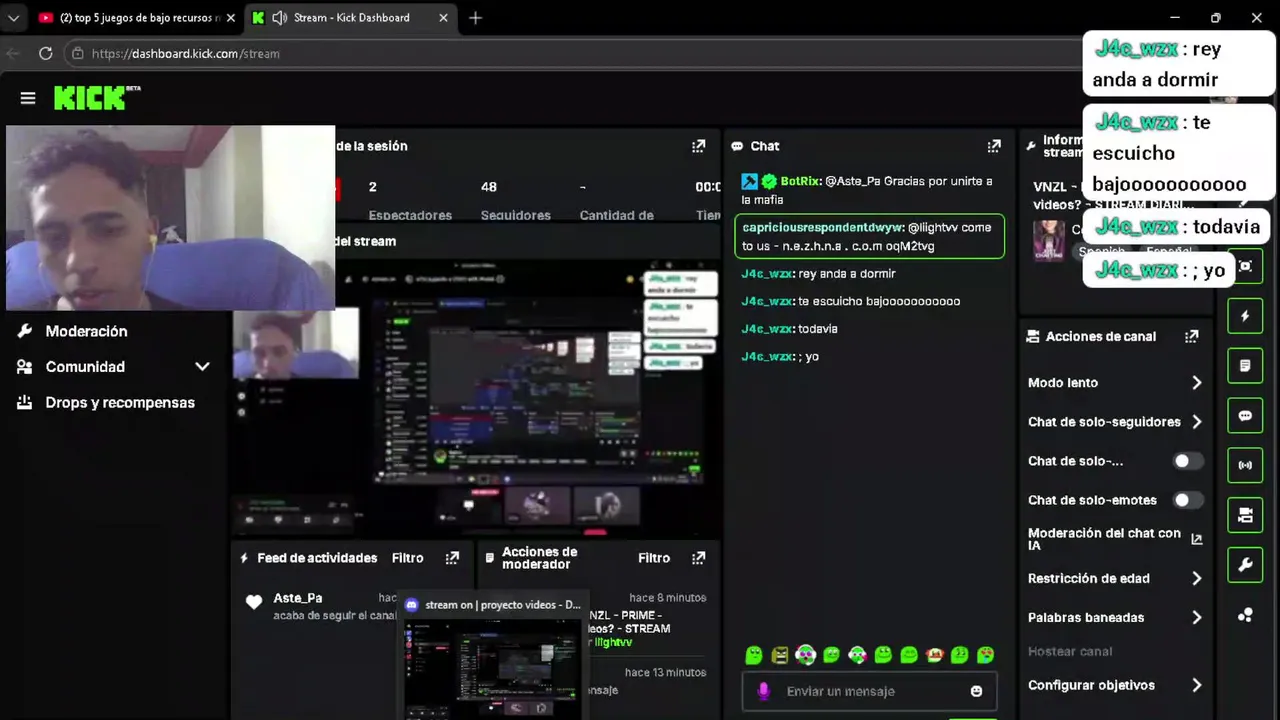Viewport: 1280px width, 720px height.
Task: Click the lightning bolt icon in right toolbar
Action: coord(1245,316)
